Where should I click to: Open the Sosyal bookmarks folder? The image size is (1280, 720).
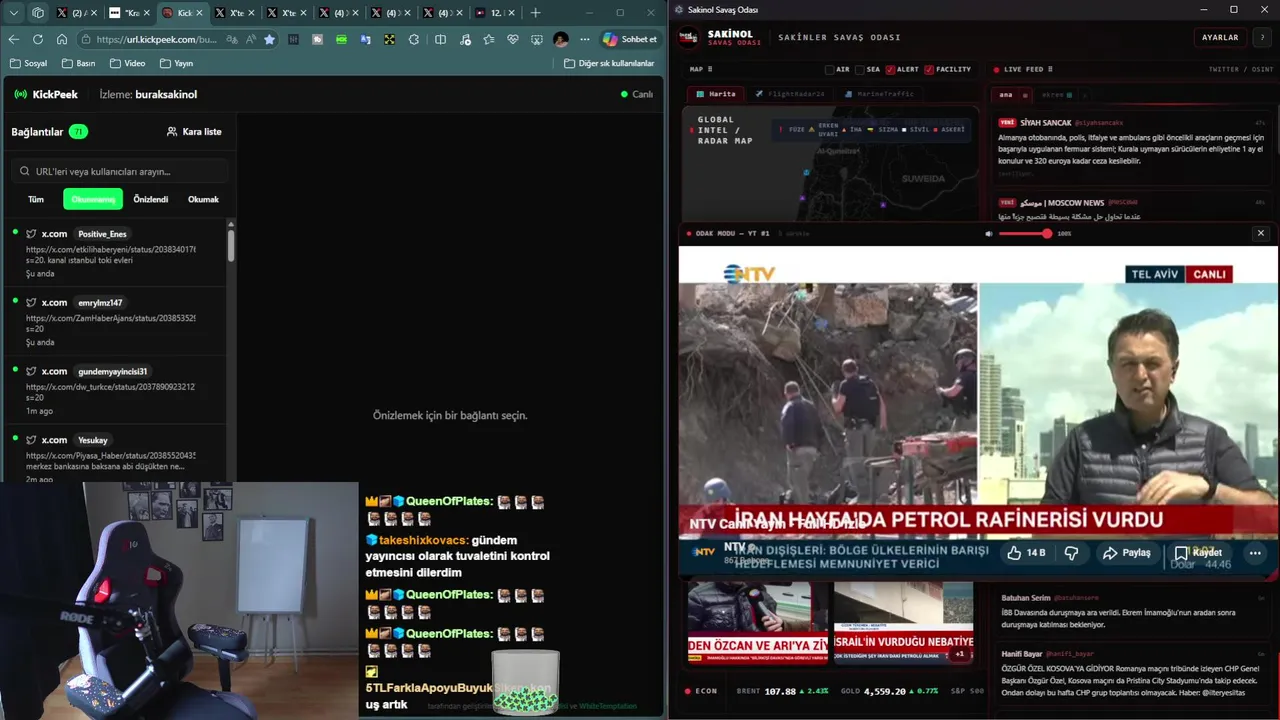(x=29, y=63)
